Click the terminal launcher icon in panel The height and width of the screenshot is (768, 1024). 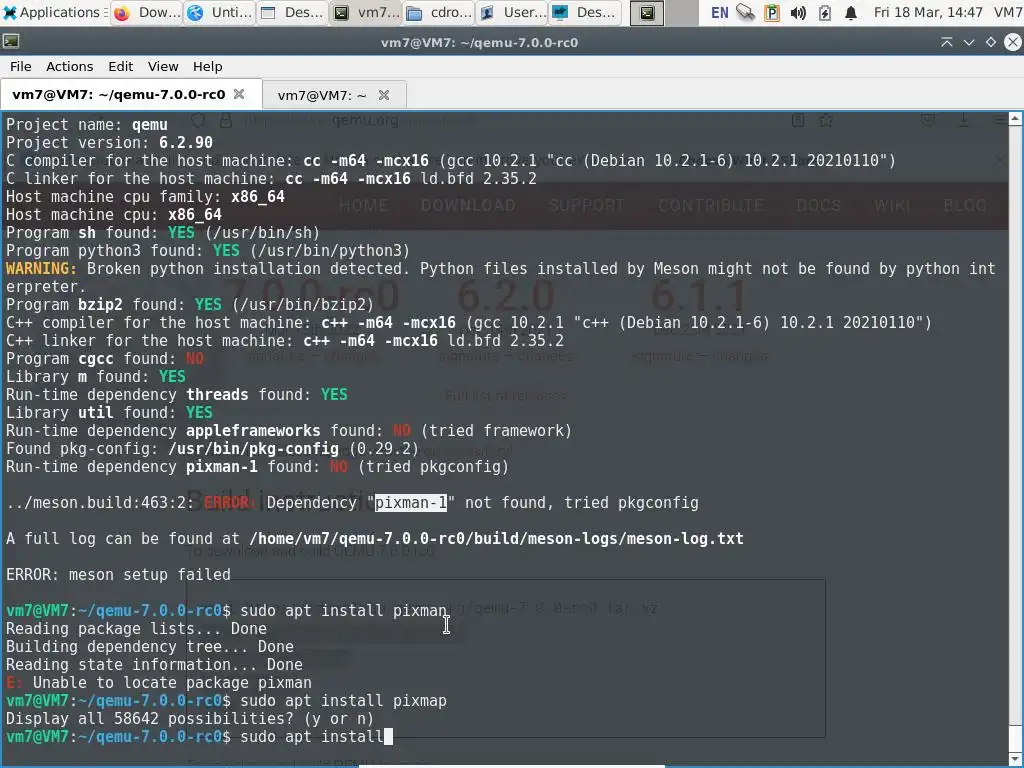[x=647, y=12]
